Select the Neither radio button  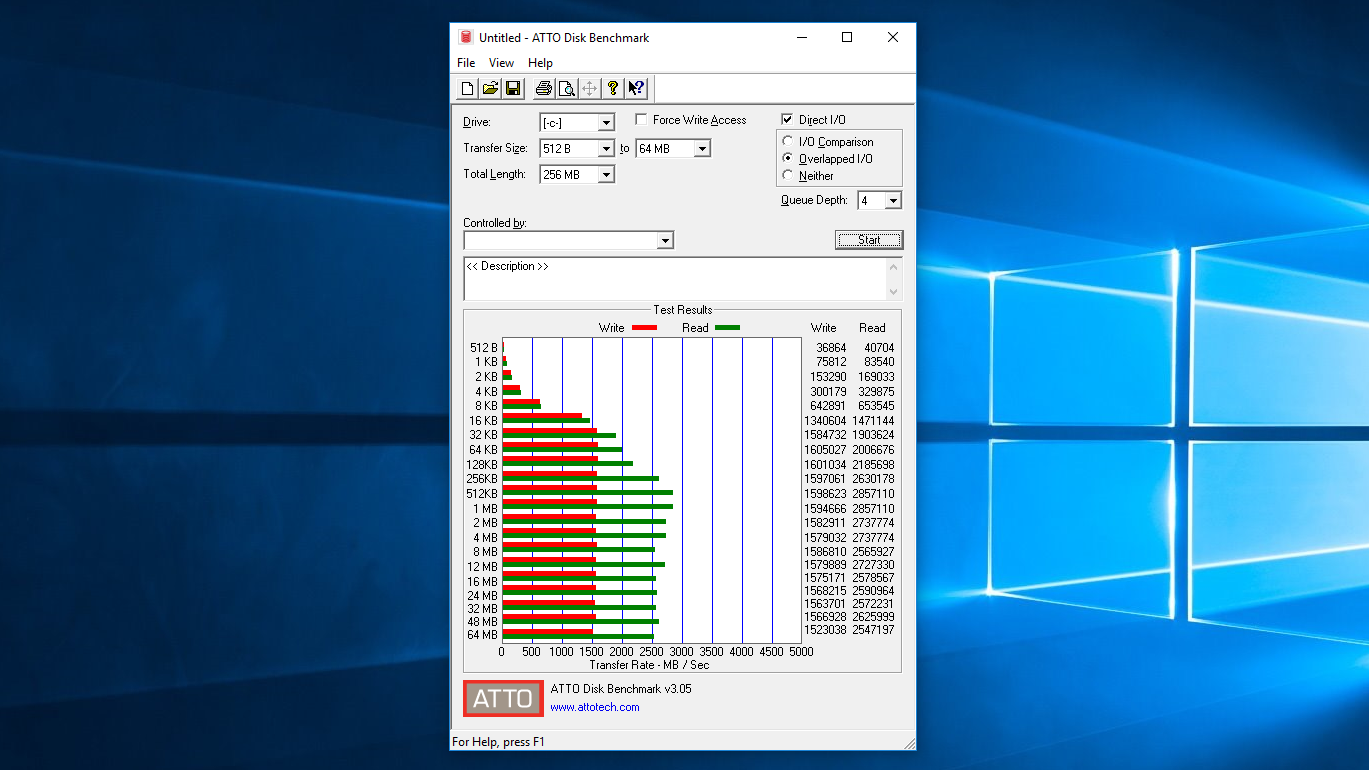tap(788, 176)
